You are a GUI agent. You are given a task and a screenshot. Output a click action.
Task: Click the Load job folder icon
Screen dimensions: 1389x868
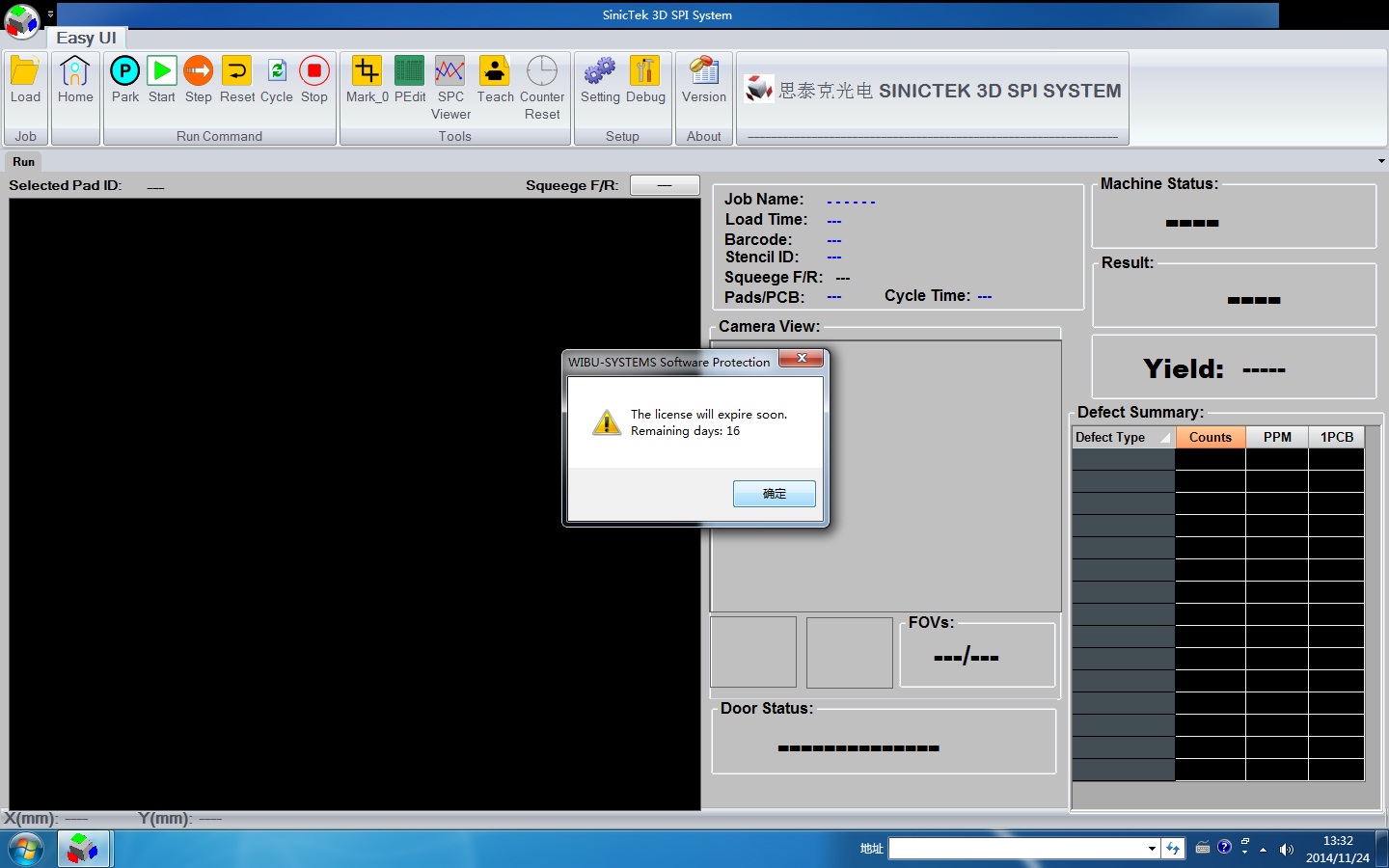point(25,72)
